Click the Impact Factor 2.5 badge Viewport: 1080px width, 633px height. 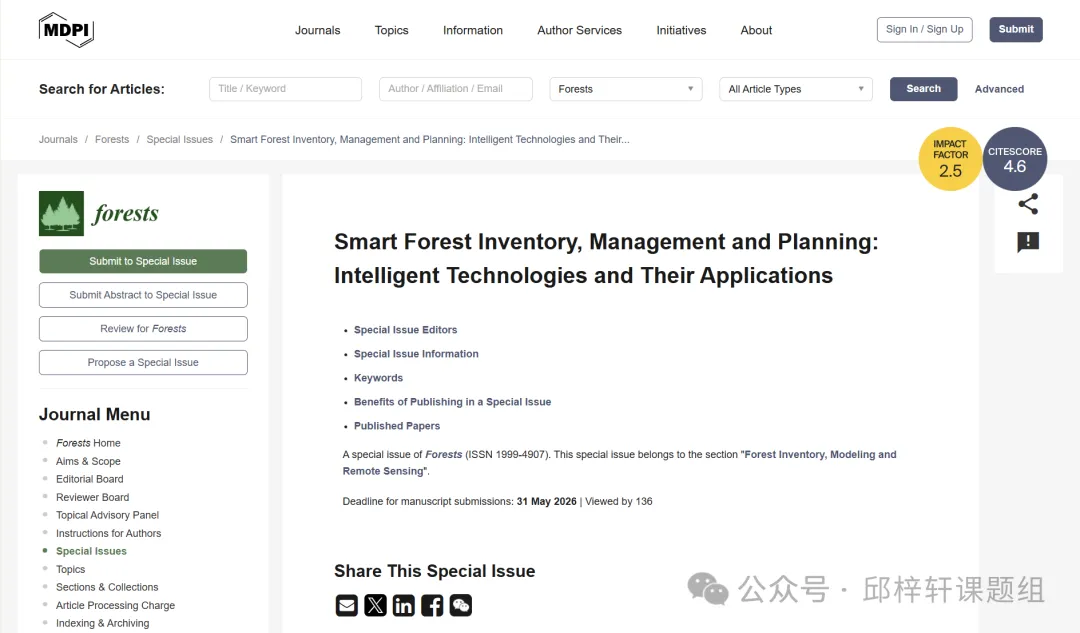point(950,159)
